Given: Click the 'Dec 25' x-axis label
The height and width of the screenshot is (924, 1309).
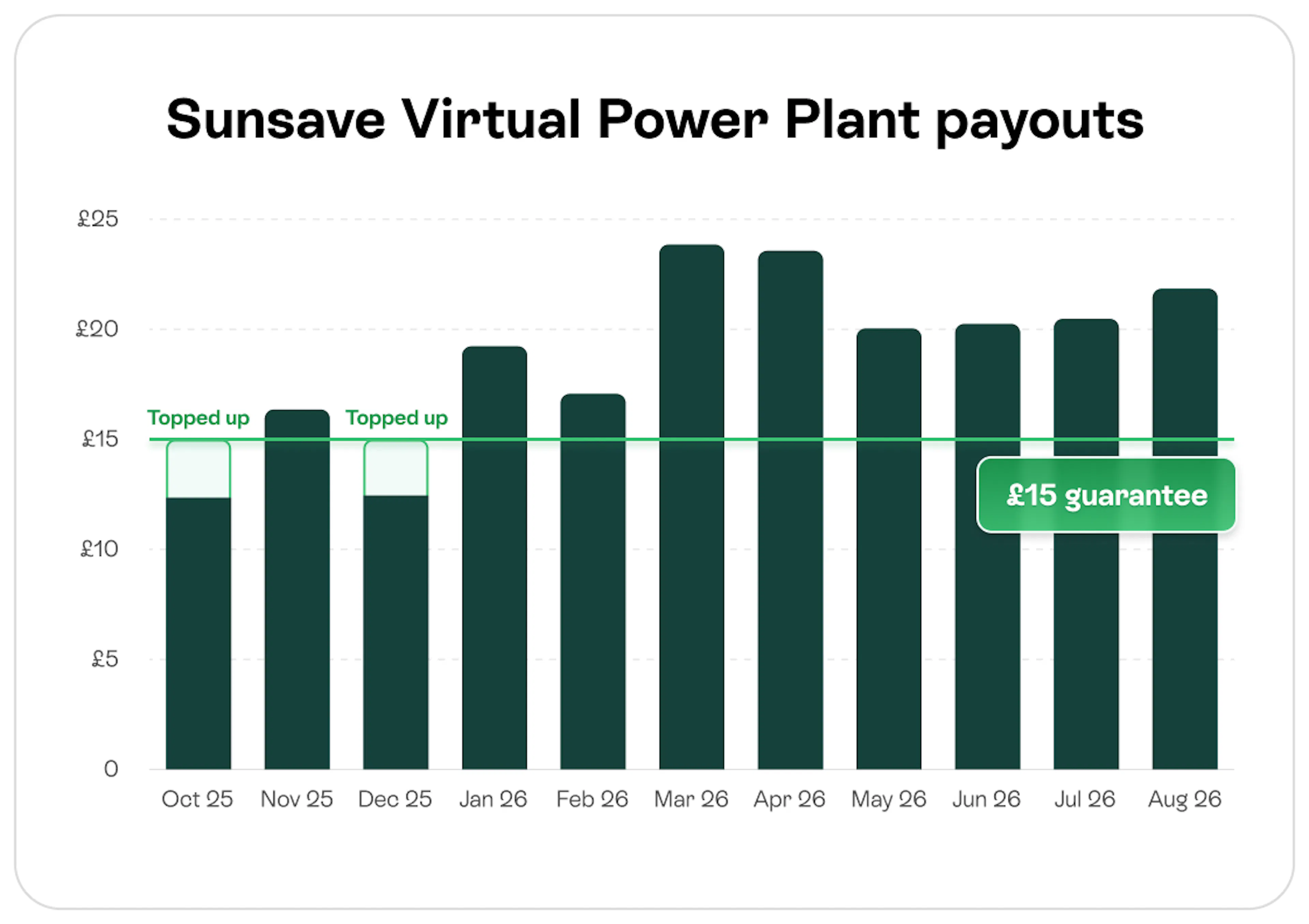Looking at the screenshot, I should click(395, 799).
